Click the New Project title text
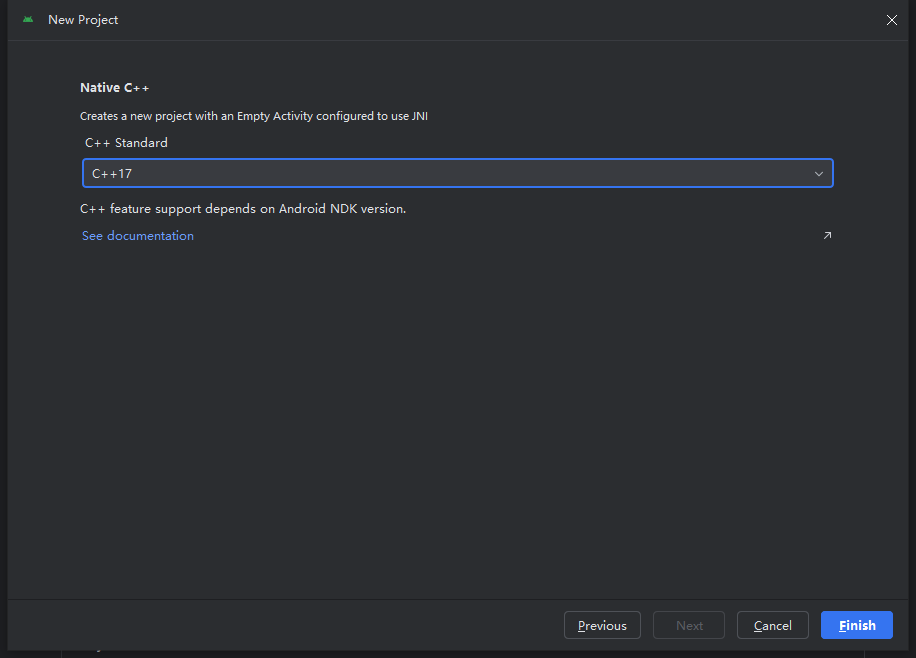 (83, 20)
